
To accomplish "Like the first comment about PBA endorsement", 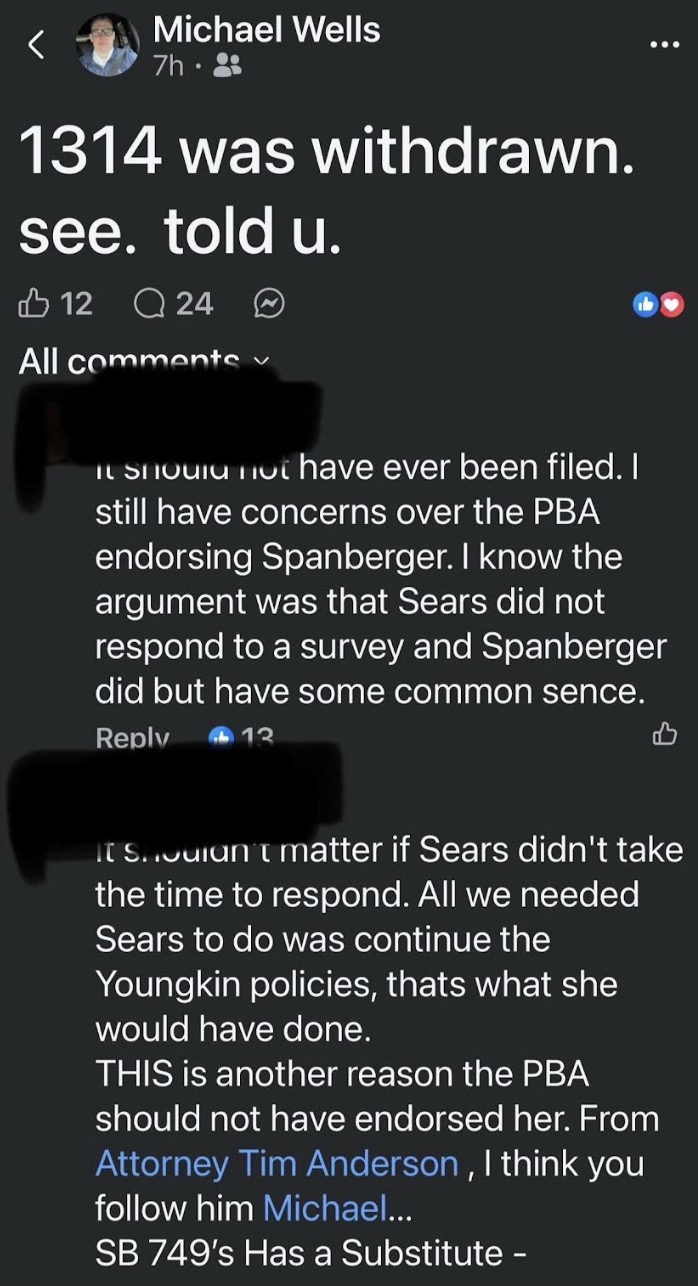I will tap(664, 738).
